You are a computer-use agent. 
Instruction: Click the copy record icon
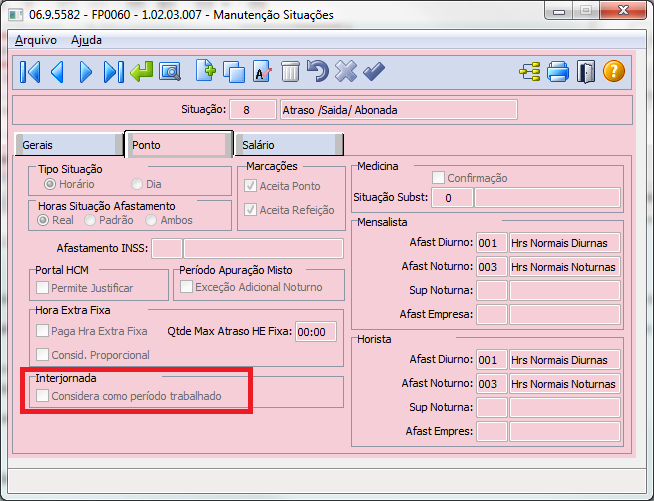[x=234, y=72]
